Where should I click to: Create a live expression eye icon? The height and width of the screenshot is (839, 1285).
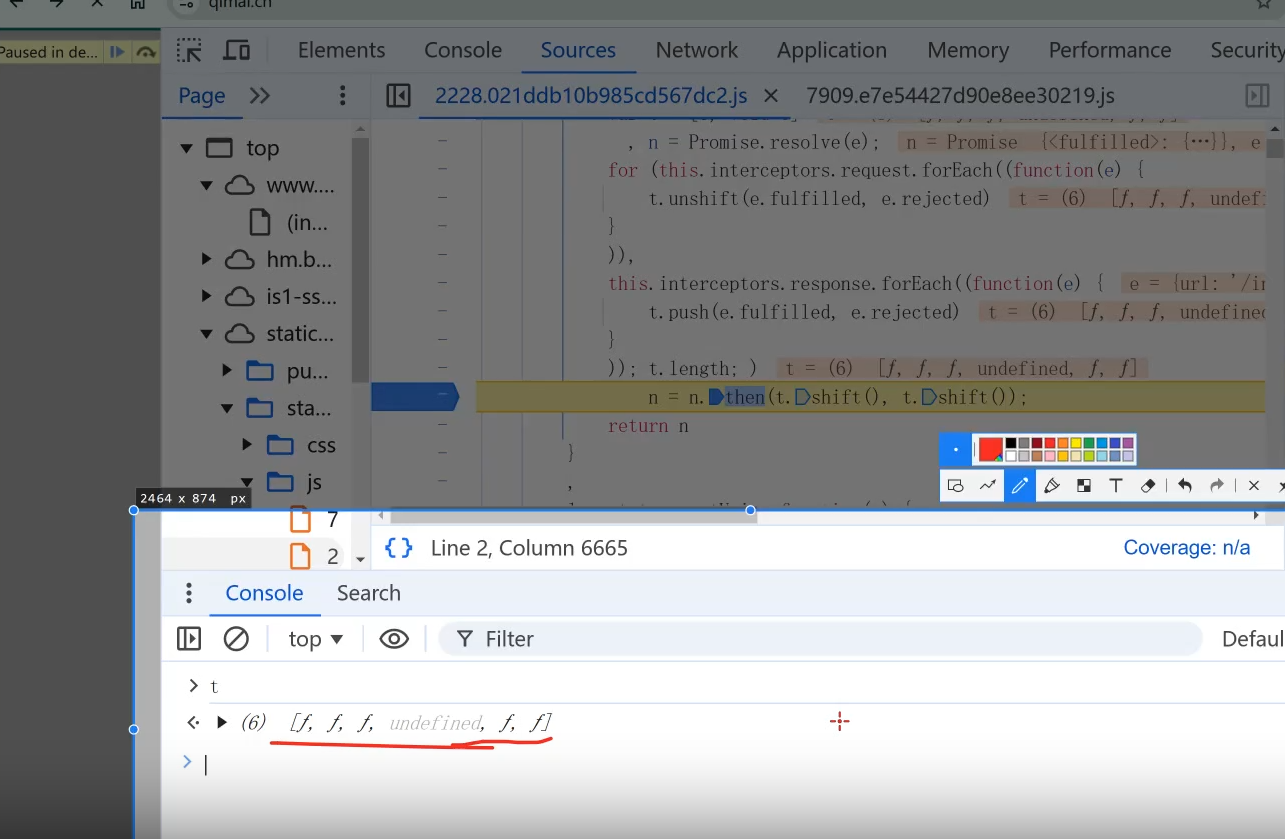pos(394,639)
